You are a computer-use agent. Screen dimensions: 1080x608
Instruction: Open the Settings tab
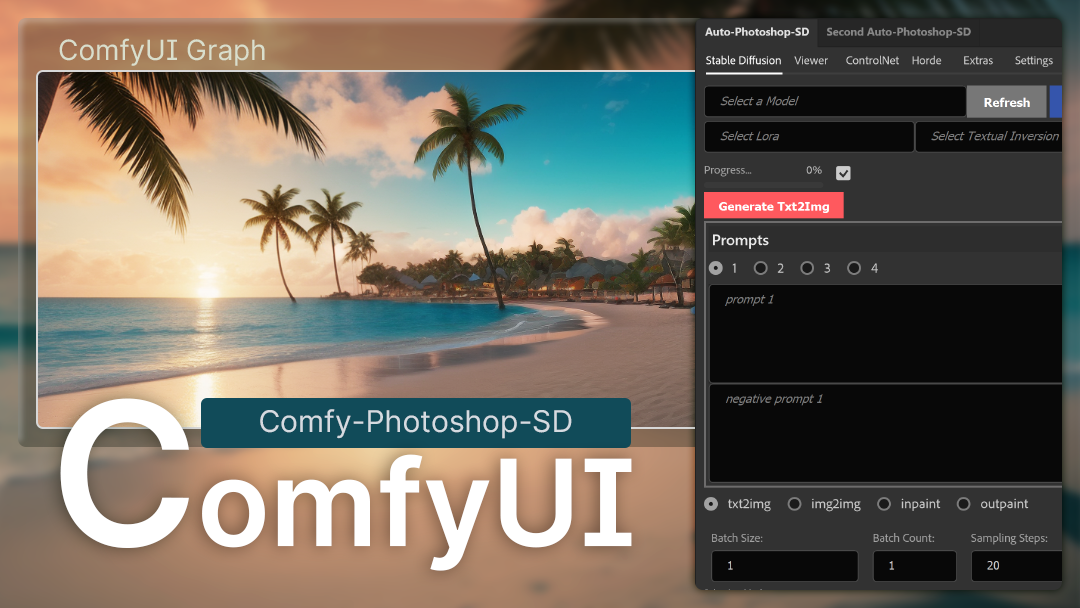tap(1033, 60)
